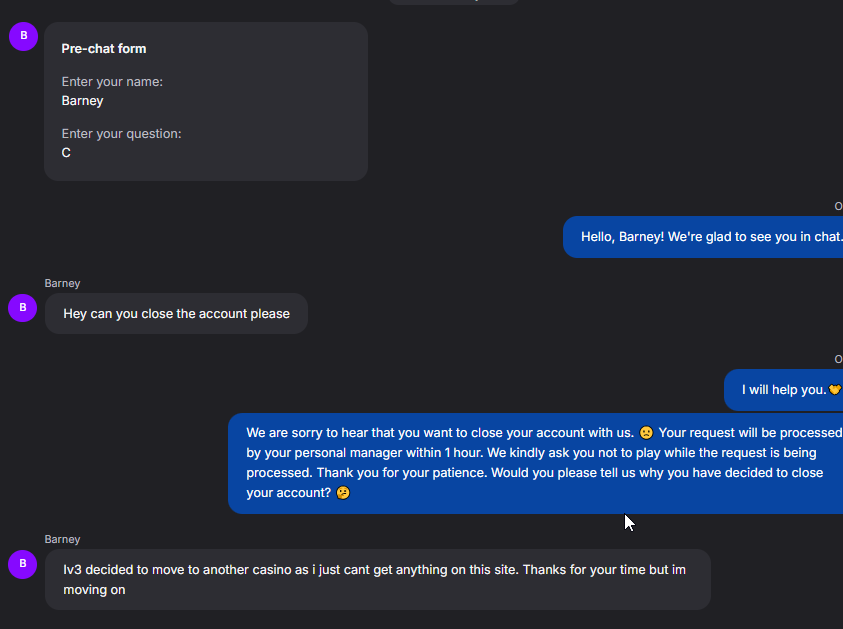
Task: Click the handshake emoji after "I will help you"
Action: (835, 390)
